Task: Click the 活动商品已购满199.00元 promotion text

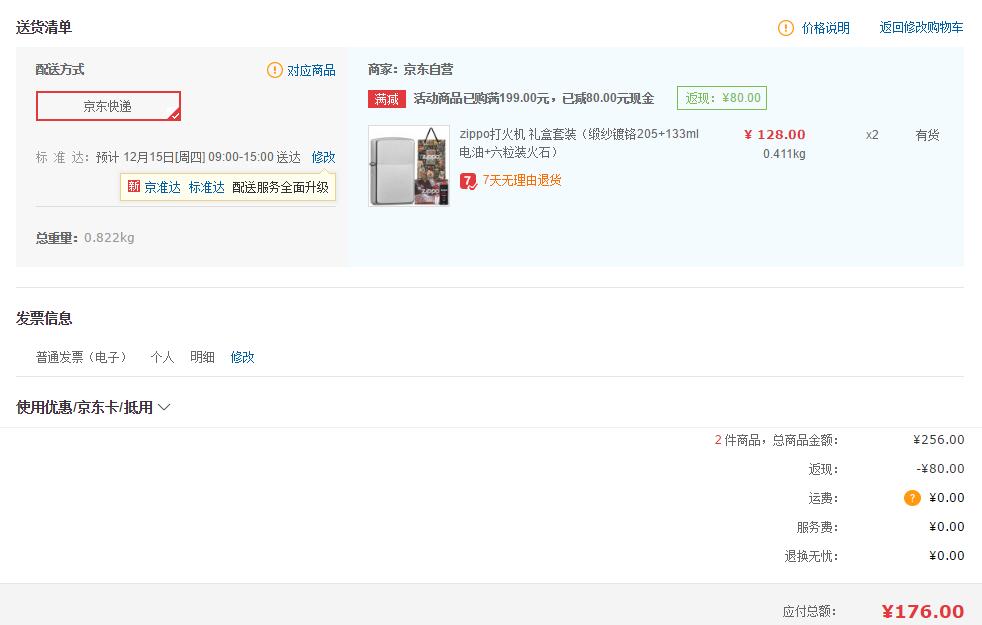Action: click(x=534, y=98)
